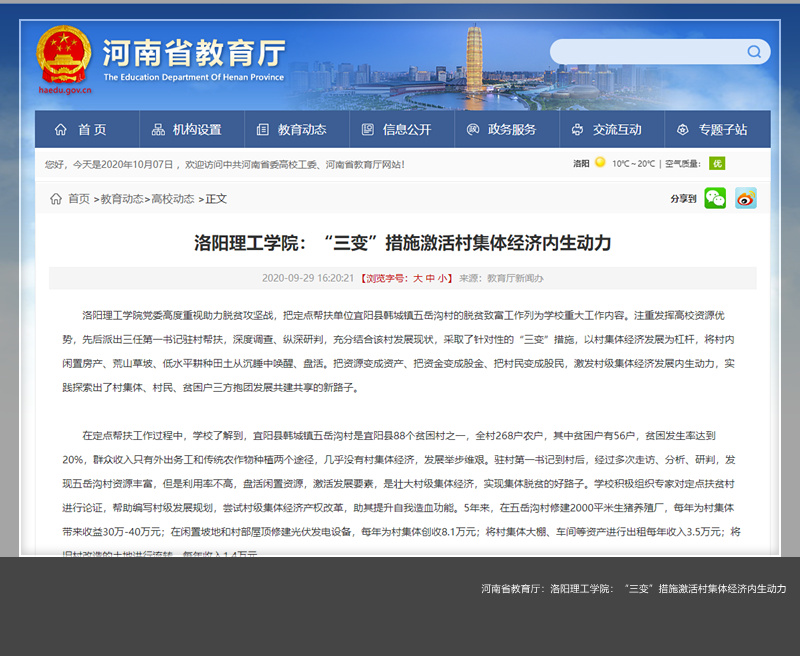
Task: Open 教育动态 navigation menu
Action: pos(291,130)
